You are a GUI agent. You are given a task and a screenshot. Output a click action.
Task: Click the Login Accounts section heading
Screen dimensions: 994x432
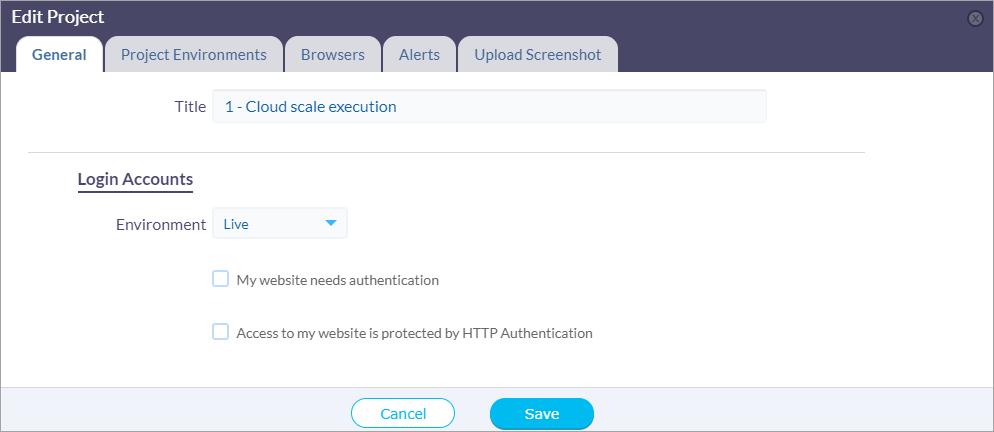(135, 180)
